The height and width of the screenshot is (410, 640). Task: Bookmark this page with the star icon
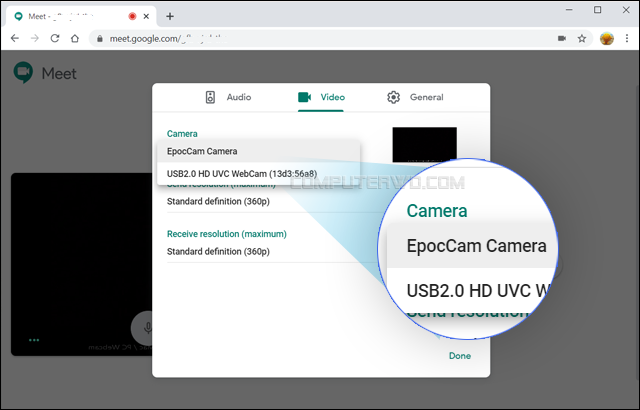pos(582,38)
